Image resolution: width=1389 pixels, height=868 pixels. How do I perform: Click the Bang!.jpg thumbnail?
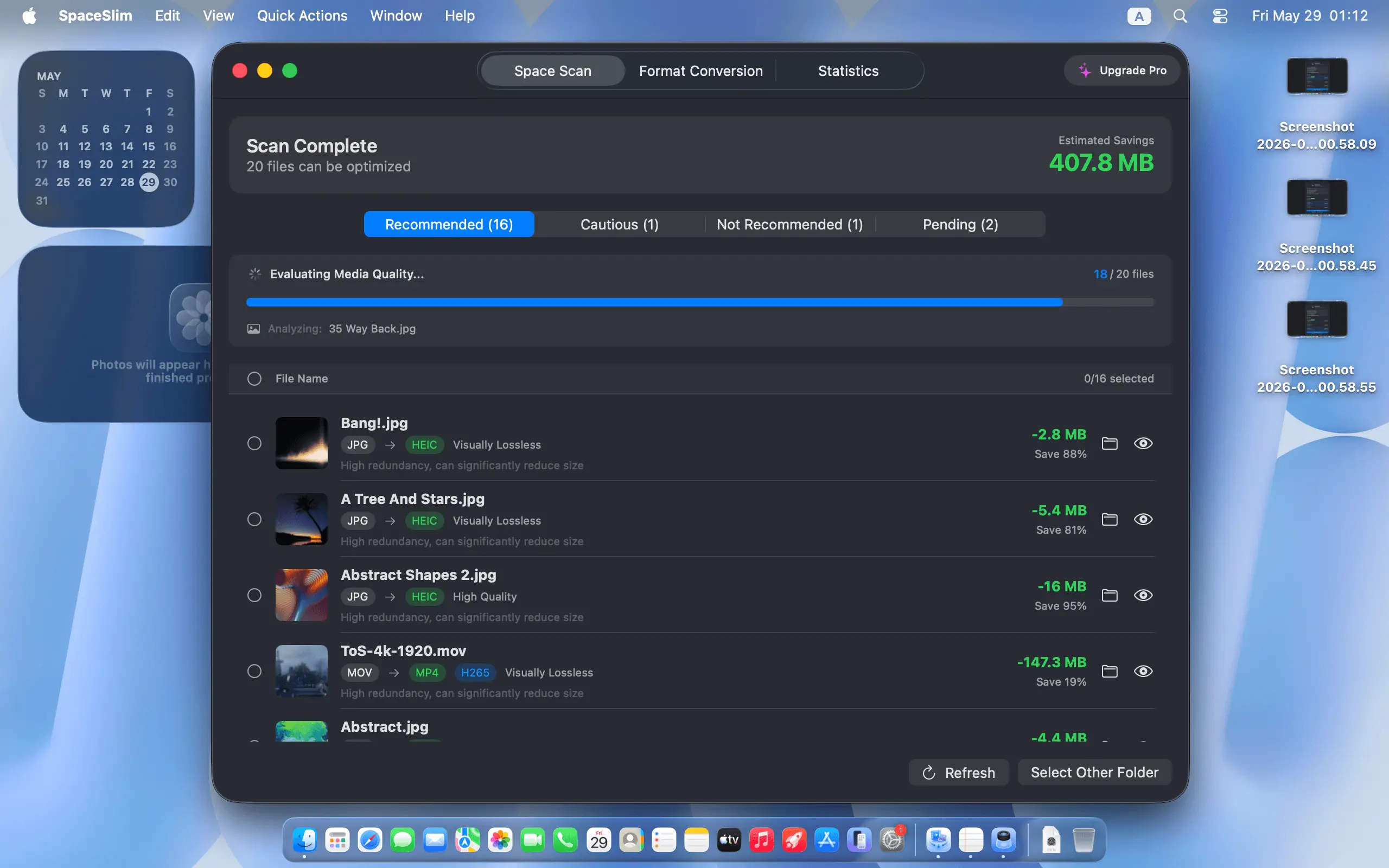(301, 443)
